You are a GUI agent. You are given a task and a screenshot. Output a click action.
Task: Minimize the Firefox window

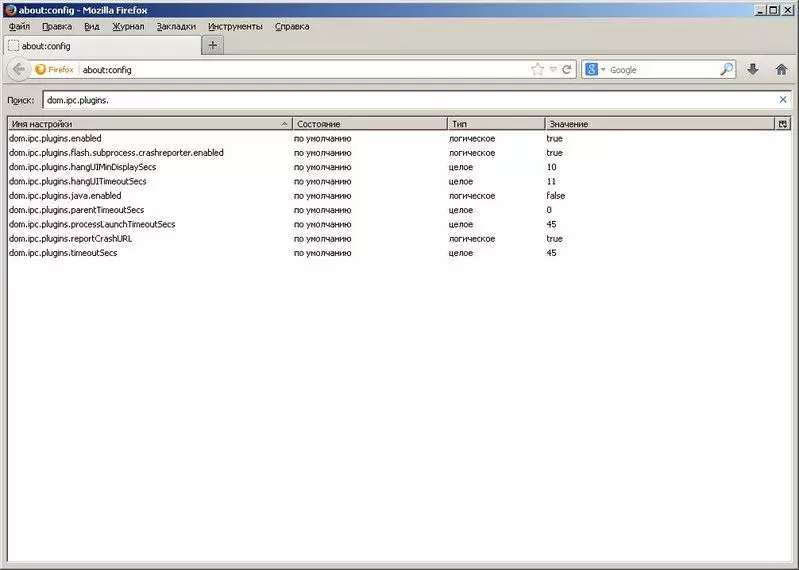pos(760,10)
